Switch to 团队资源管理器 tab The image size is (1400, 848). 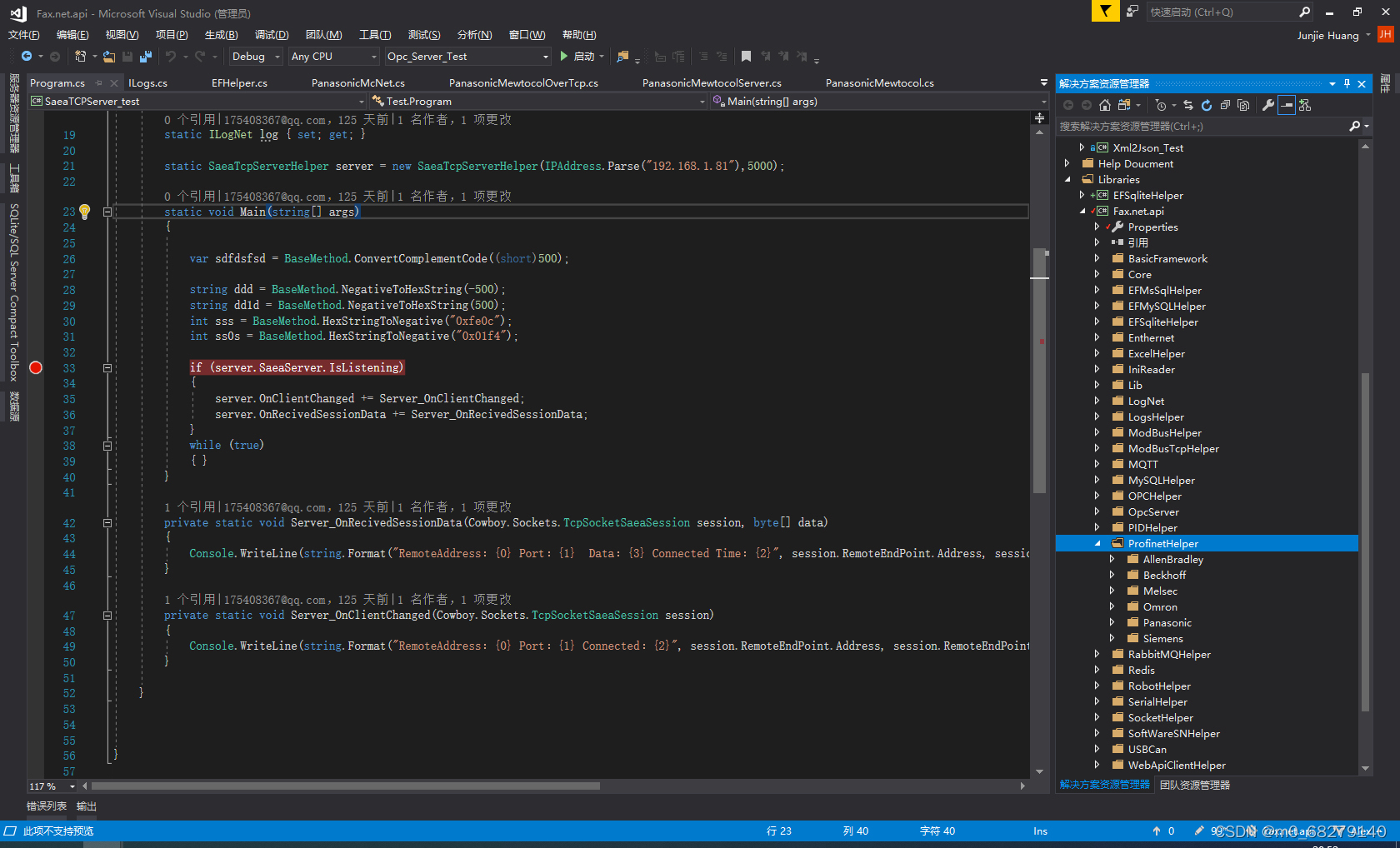[x=1194, y=785]
